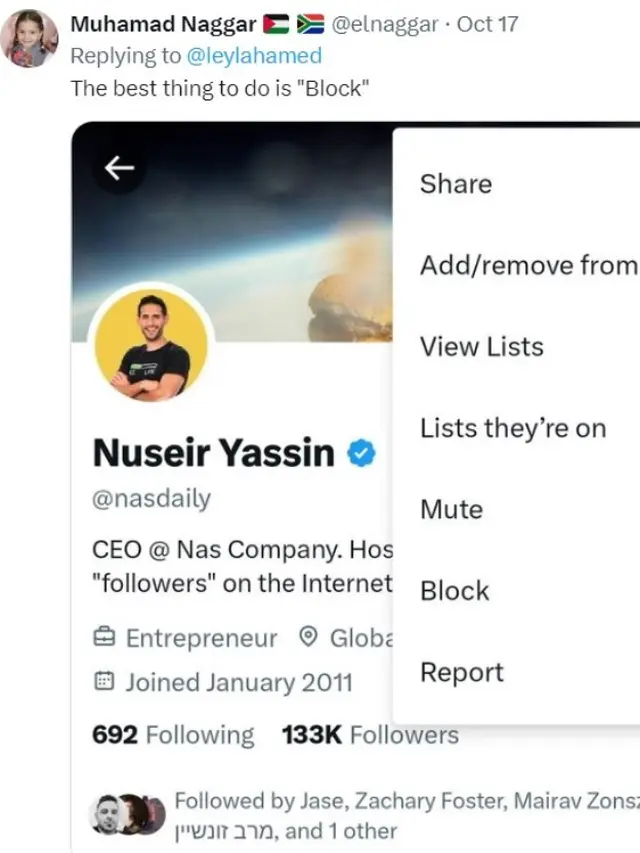View the 133K Followers list
640x853 pixels.
pyautogui.click(x=370, y=735)
